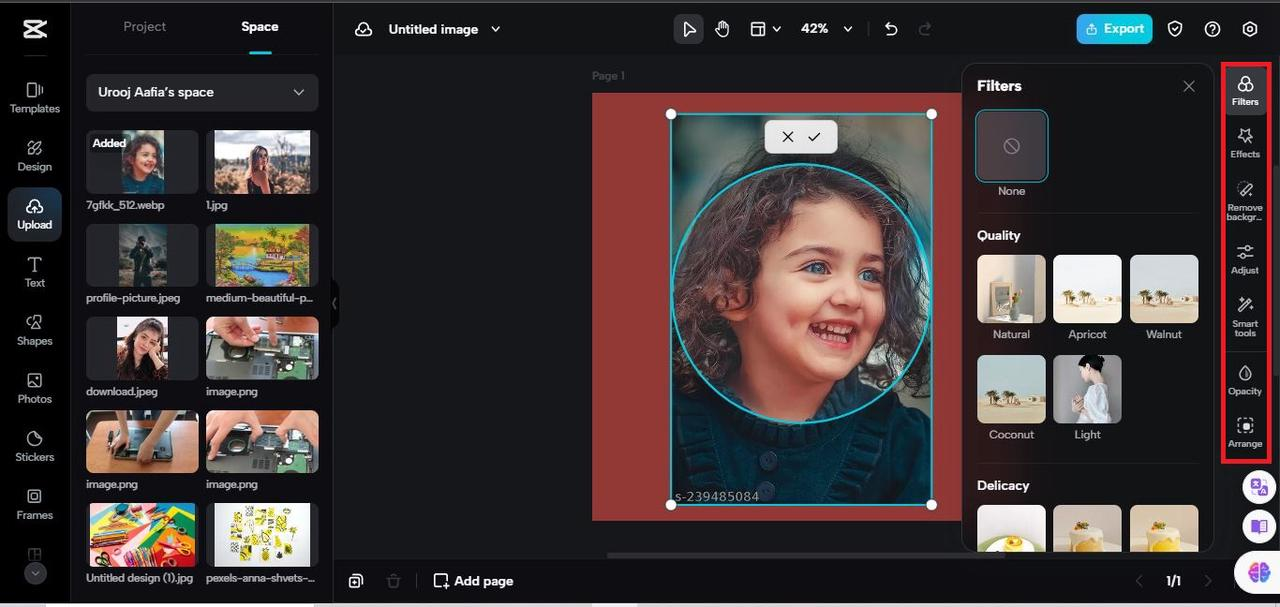Open the Text tool panel
The image size is (1280, 607).
pos(34,272)
